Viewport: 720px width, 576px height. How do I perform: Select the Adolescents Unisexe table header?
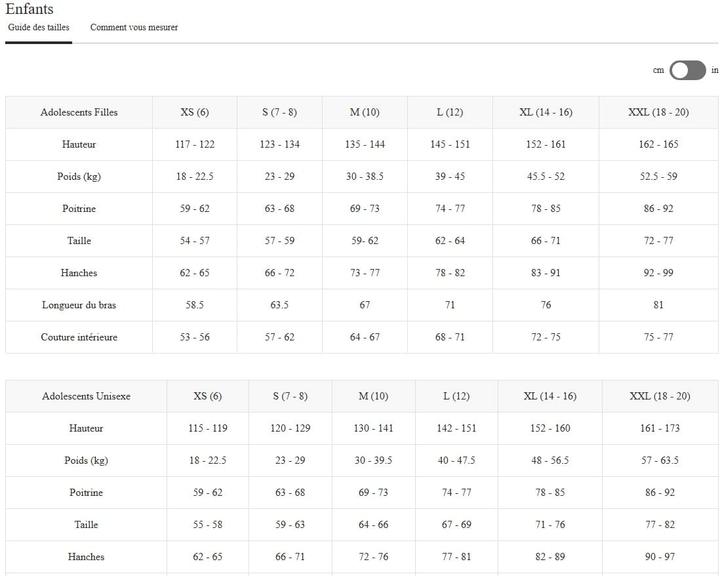tap(86, 397)
